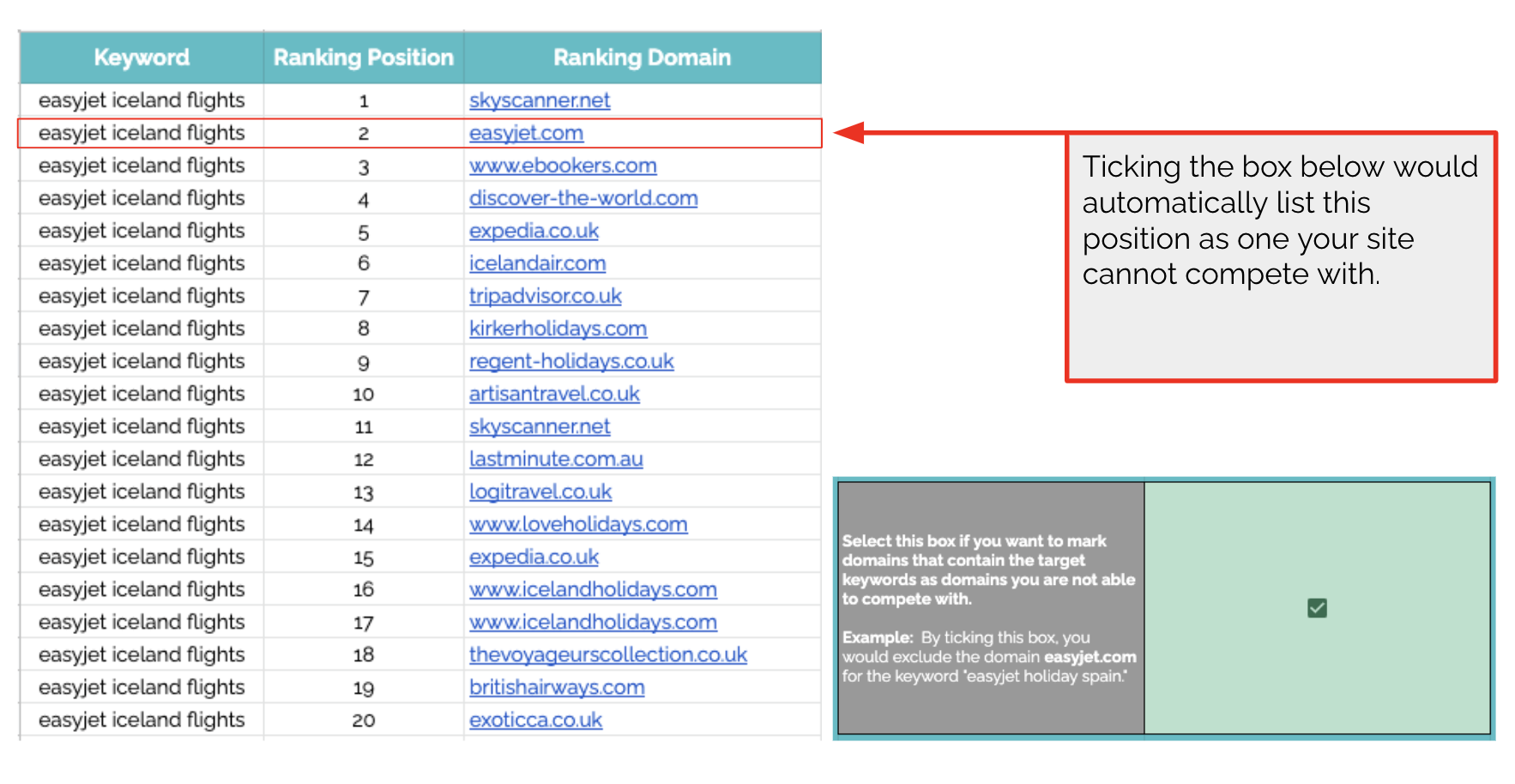The image size is (1515, 784).
Task: Click the www.ebookers.com link
Action: coord(563,166)
